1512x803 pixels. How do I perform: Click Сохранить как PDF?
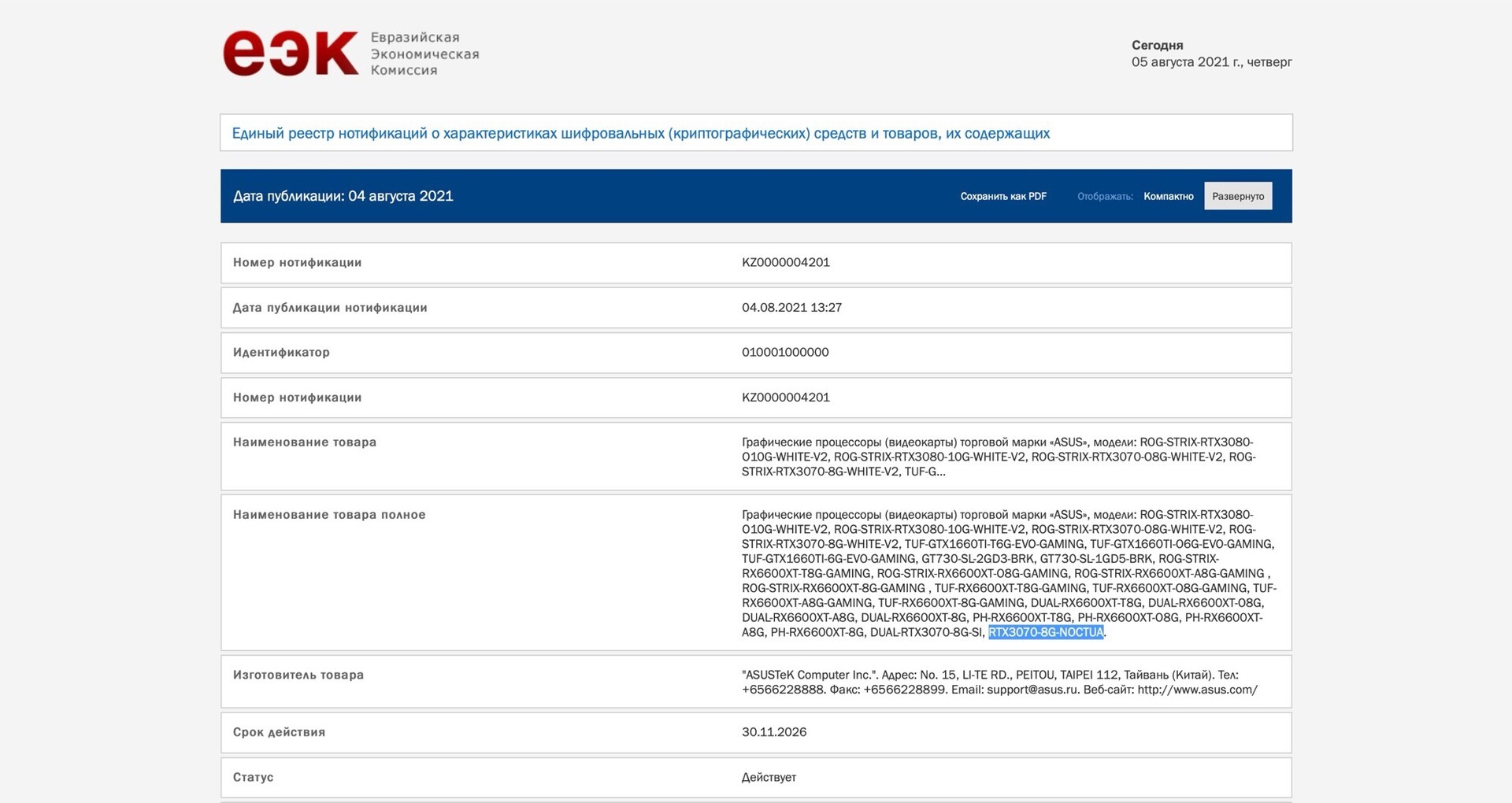coord(1003,196)
